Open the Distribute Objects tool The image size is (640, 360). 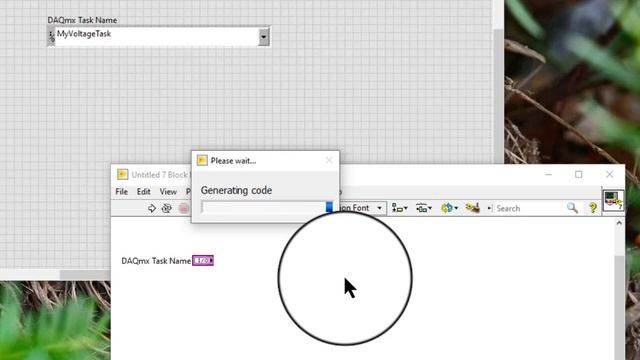click(424, 208)
